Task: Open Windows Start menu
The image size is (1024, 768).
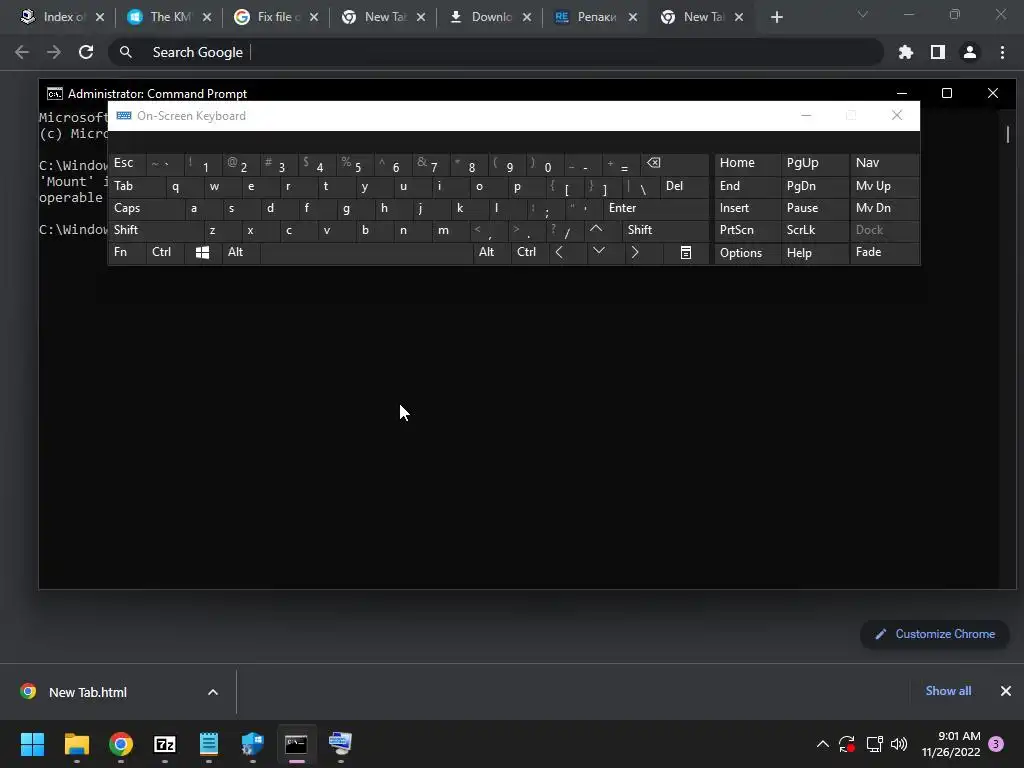Action: coord(32,744)
